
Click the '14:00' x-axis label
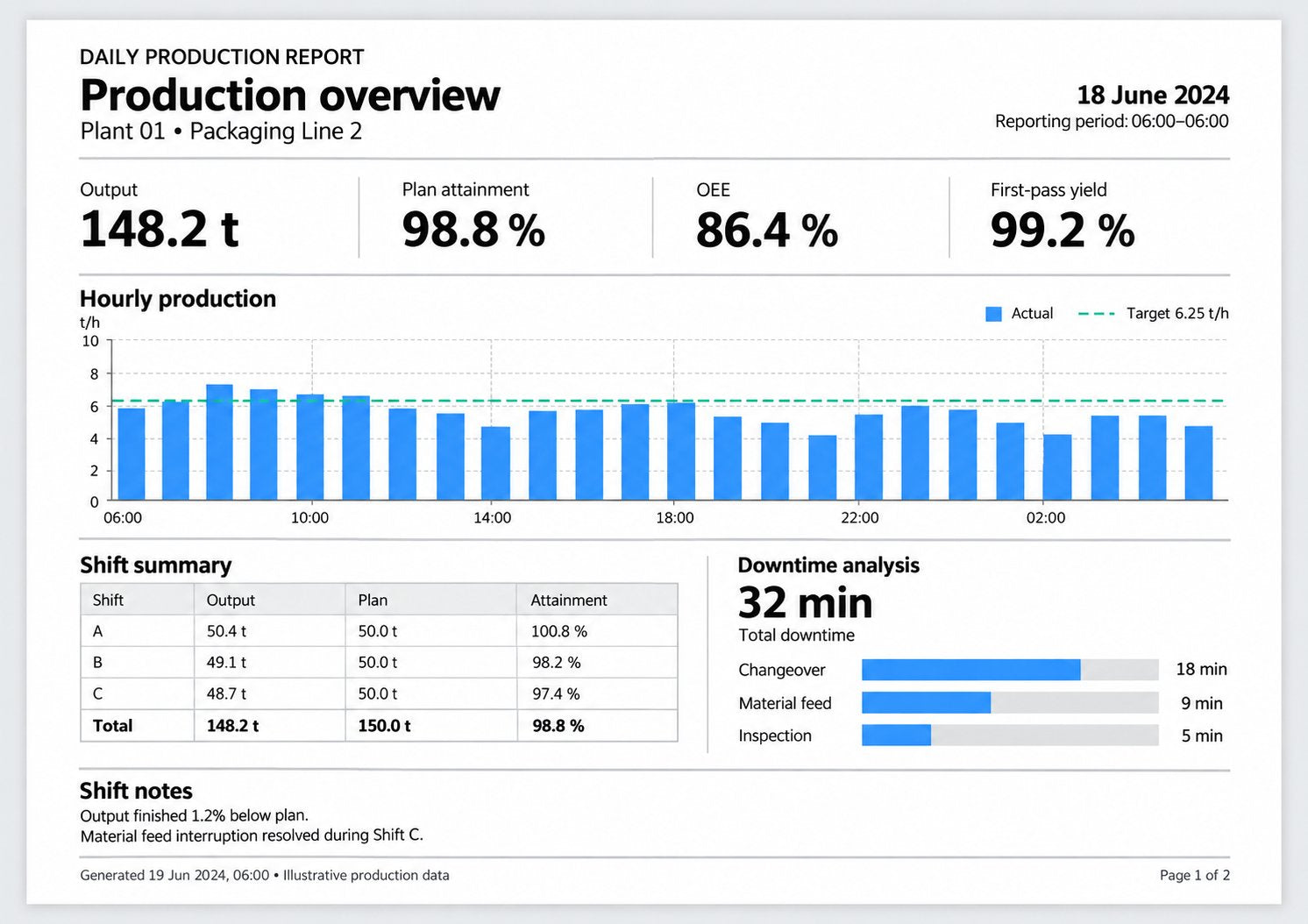(x=493, y=518)
